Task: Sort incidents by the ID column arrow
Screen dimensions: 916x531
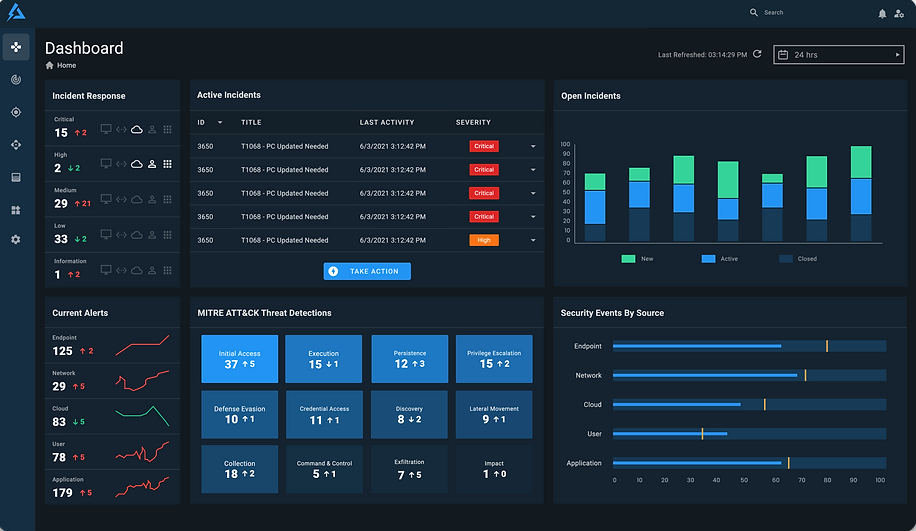Action: [220, 123]
